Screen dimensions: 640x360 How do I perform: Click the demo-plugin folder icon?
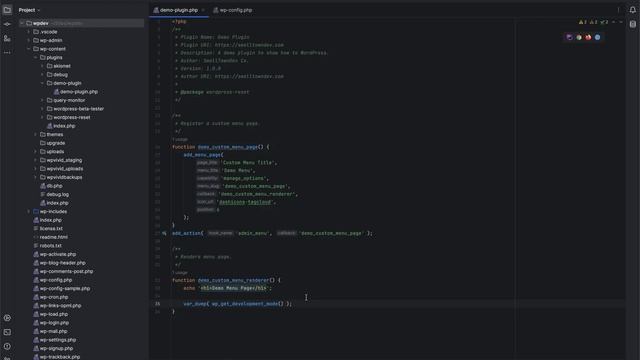49,83
